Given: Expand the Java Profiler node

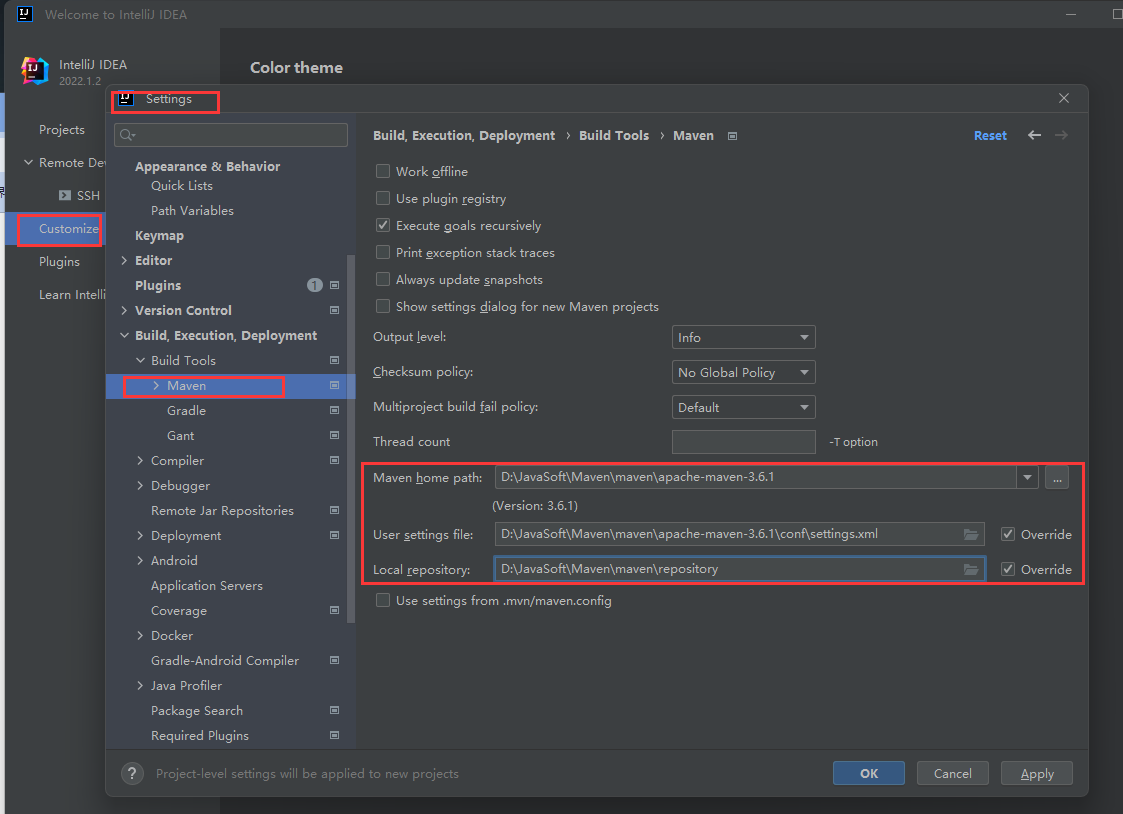Looking at the screenshot, I should coord(140,685).
